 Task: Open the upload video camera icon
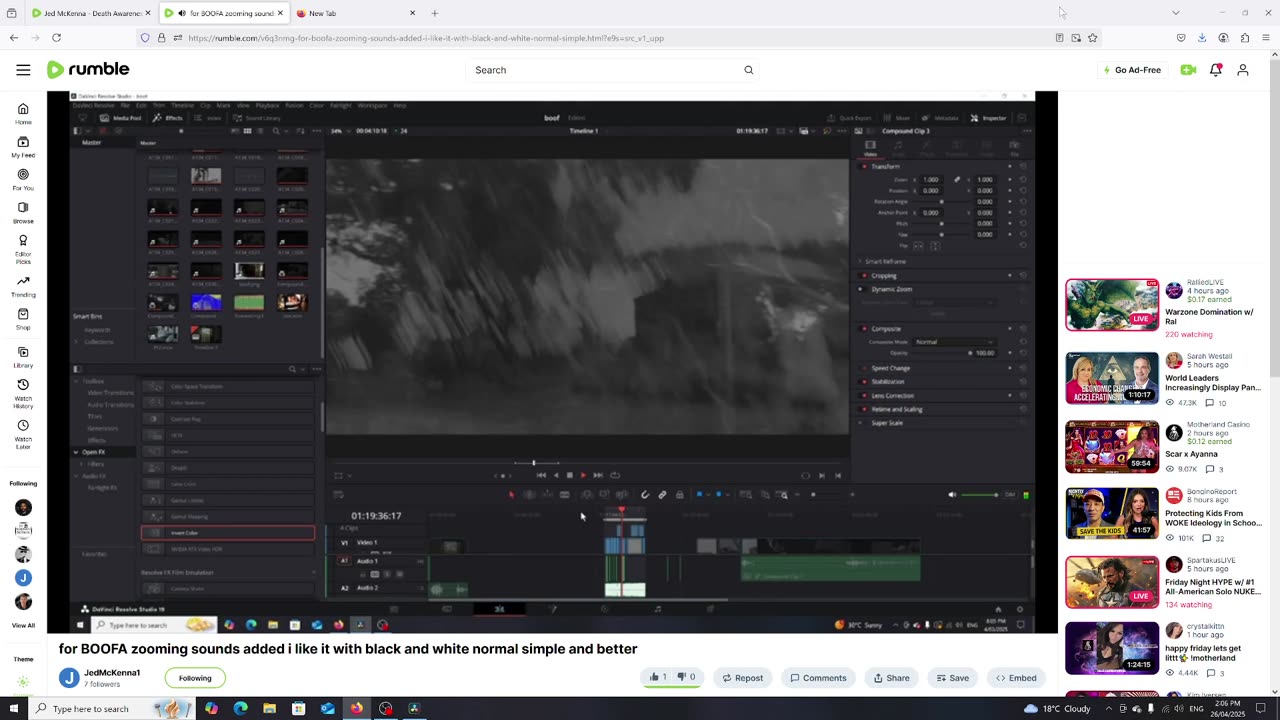(1188, 70)
